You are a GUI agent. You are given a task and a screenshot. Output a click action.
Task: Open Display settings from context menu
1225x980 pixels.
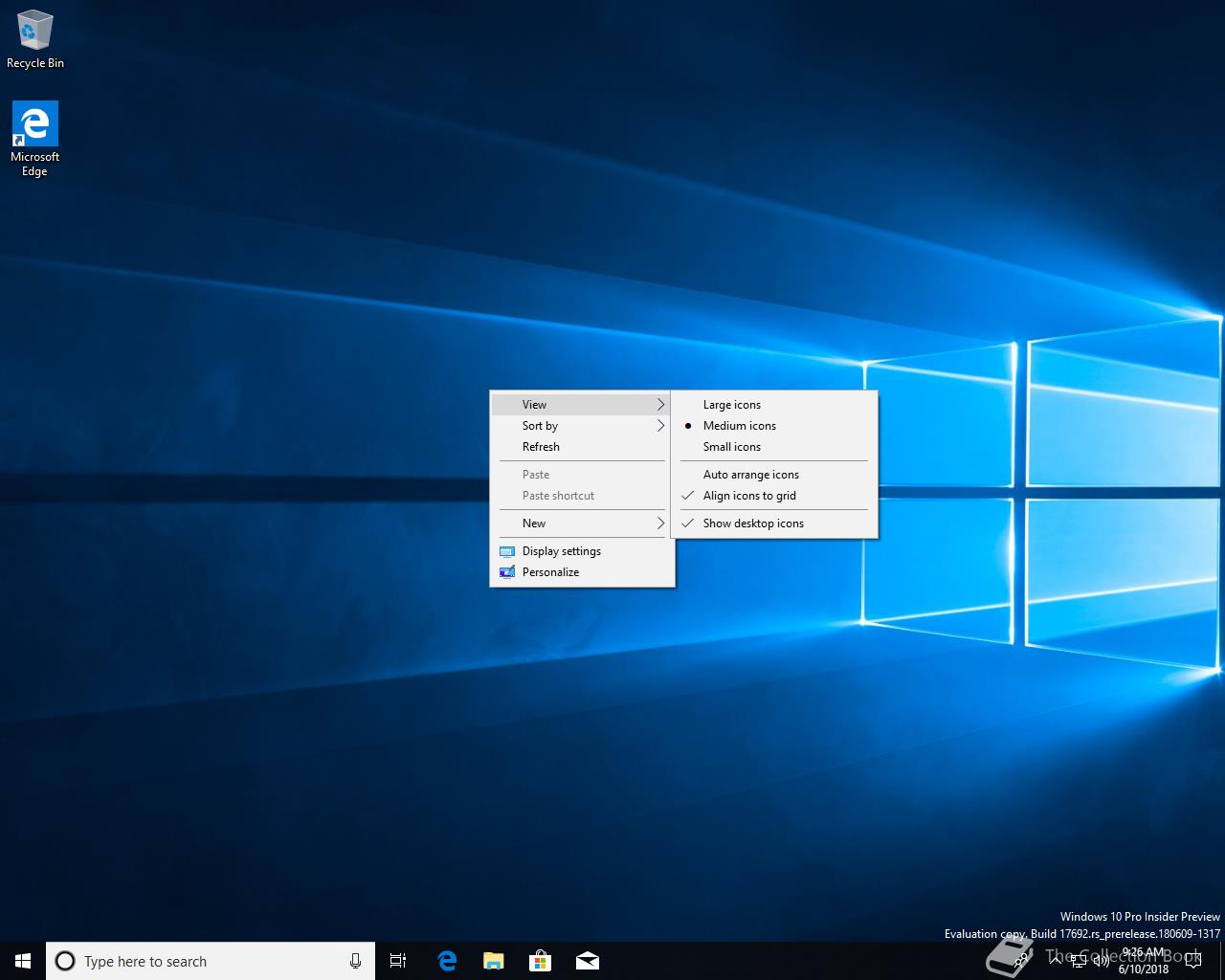click(x=561, y=551)
